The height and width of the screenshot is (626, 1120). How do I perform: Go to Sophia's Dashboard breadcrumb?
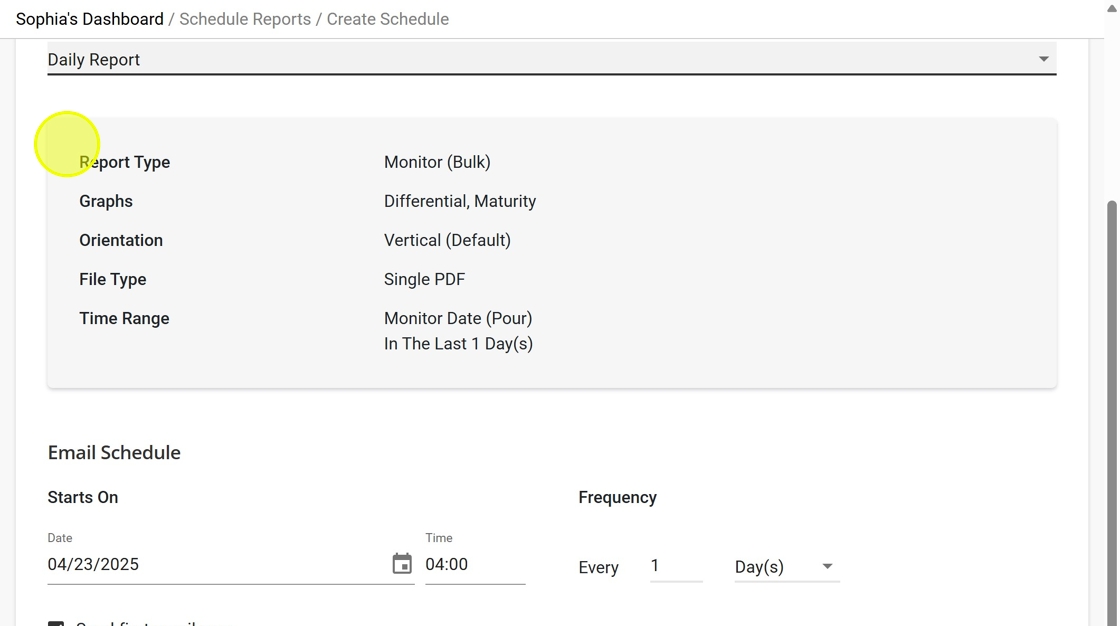tap(89, 19)
